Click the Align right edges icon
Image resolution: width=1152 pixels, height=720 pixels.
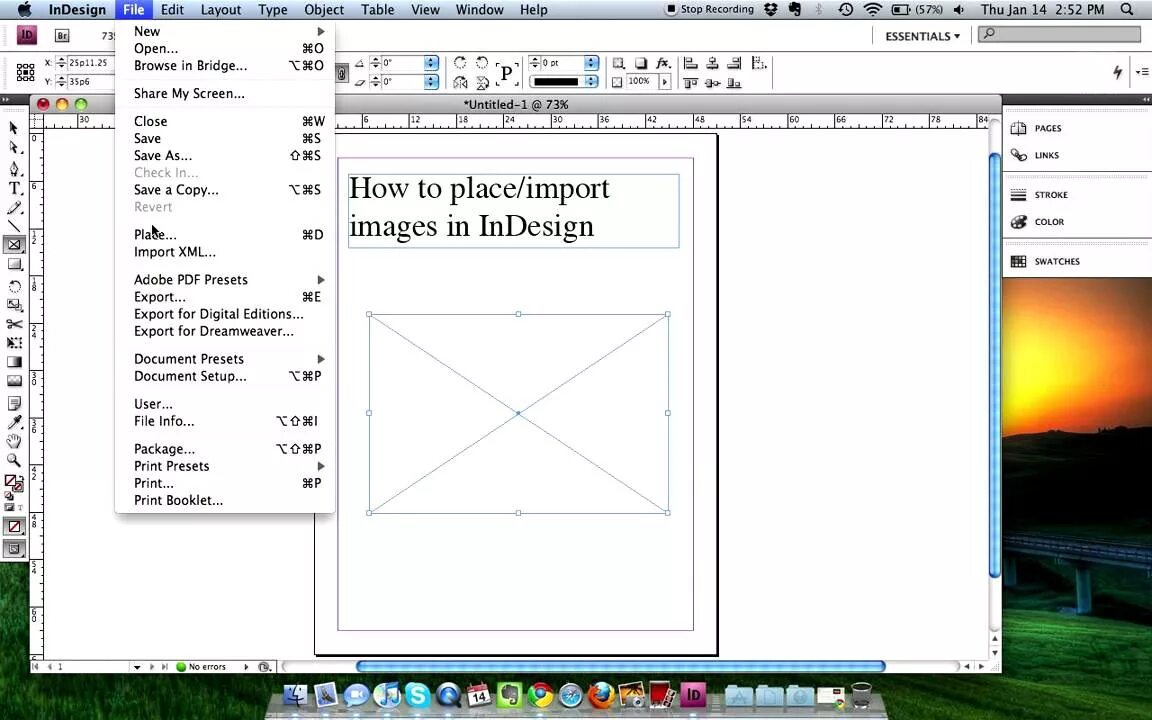click(x=734, y=63)
